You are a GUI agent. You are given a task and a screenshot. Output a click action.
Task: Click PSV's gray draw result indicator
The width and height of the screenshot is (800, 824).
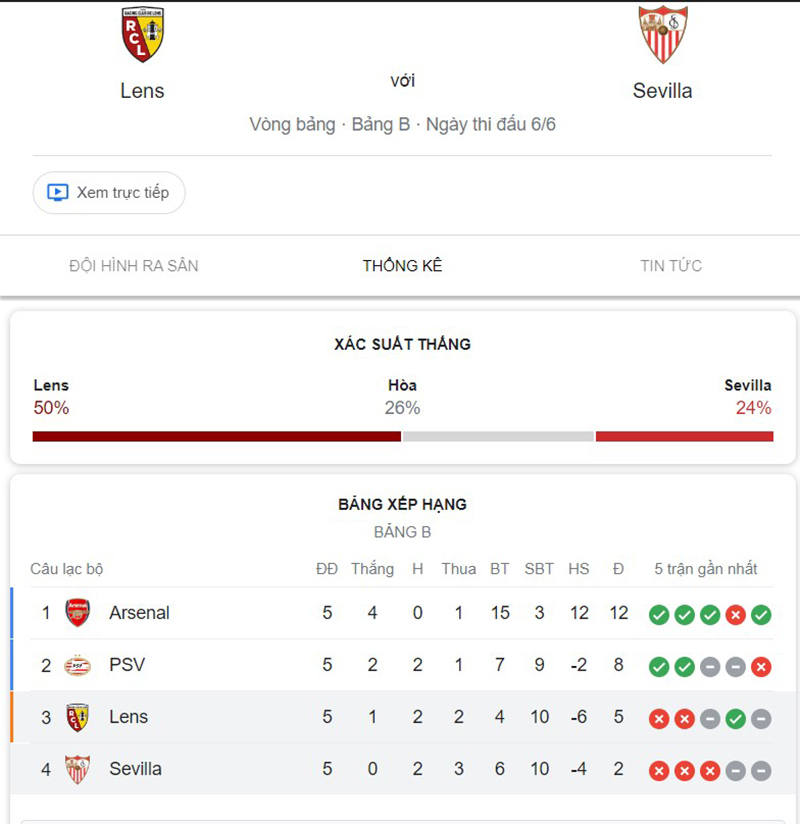[x=710, y=665]
